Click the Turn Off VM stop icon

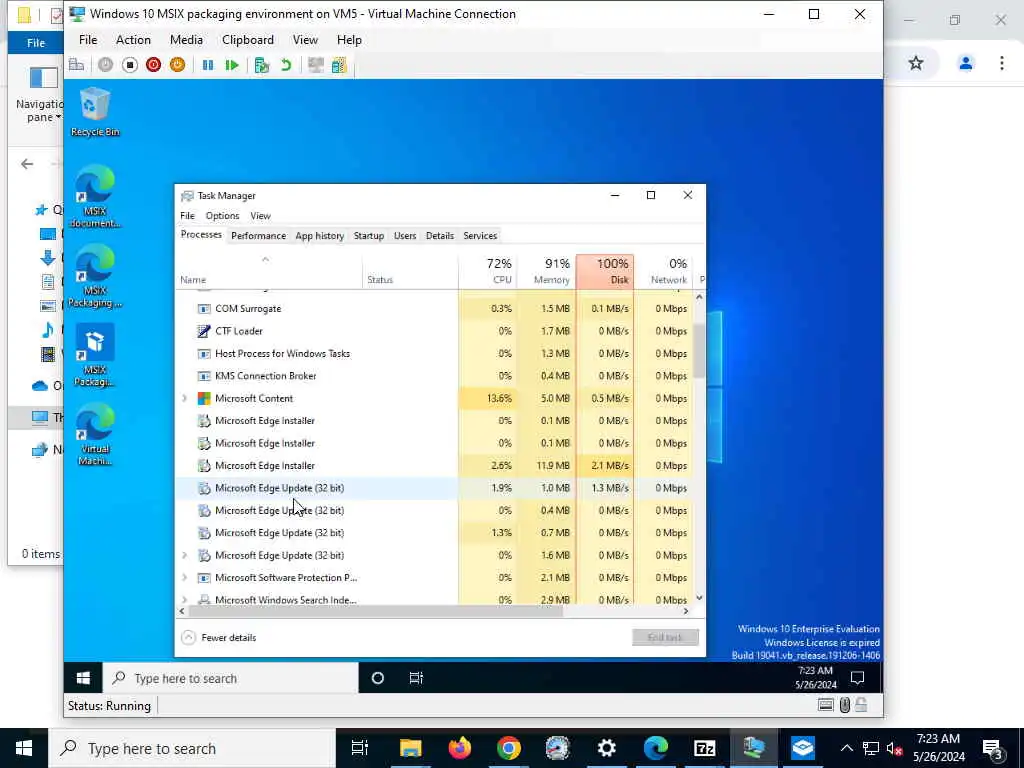[x=129, y=65]
